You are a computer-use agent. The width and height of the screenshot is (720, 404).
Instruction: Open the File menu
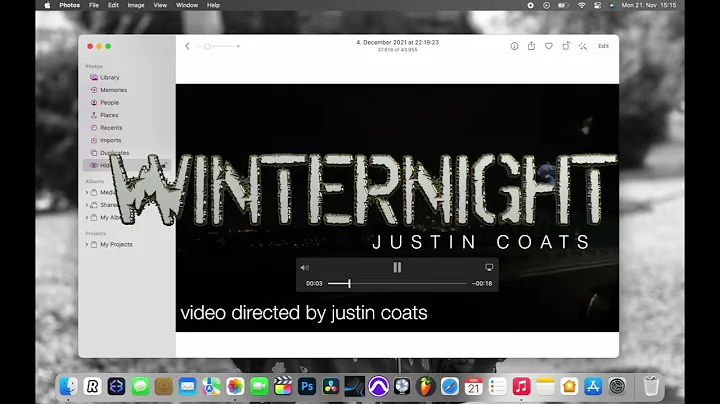[x=94, y=6]
